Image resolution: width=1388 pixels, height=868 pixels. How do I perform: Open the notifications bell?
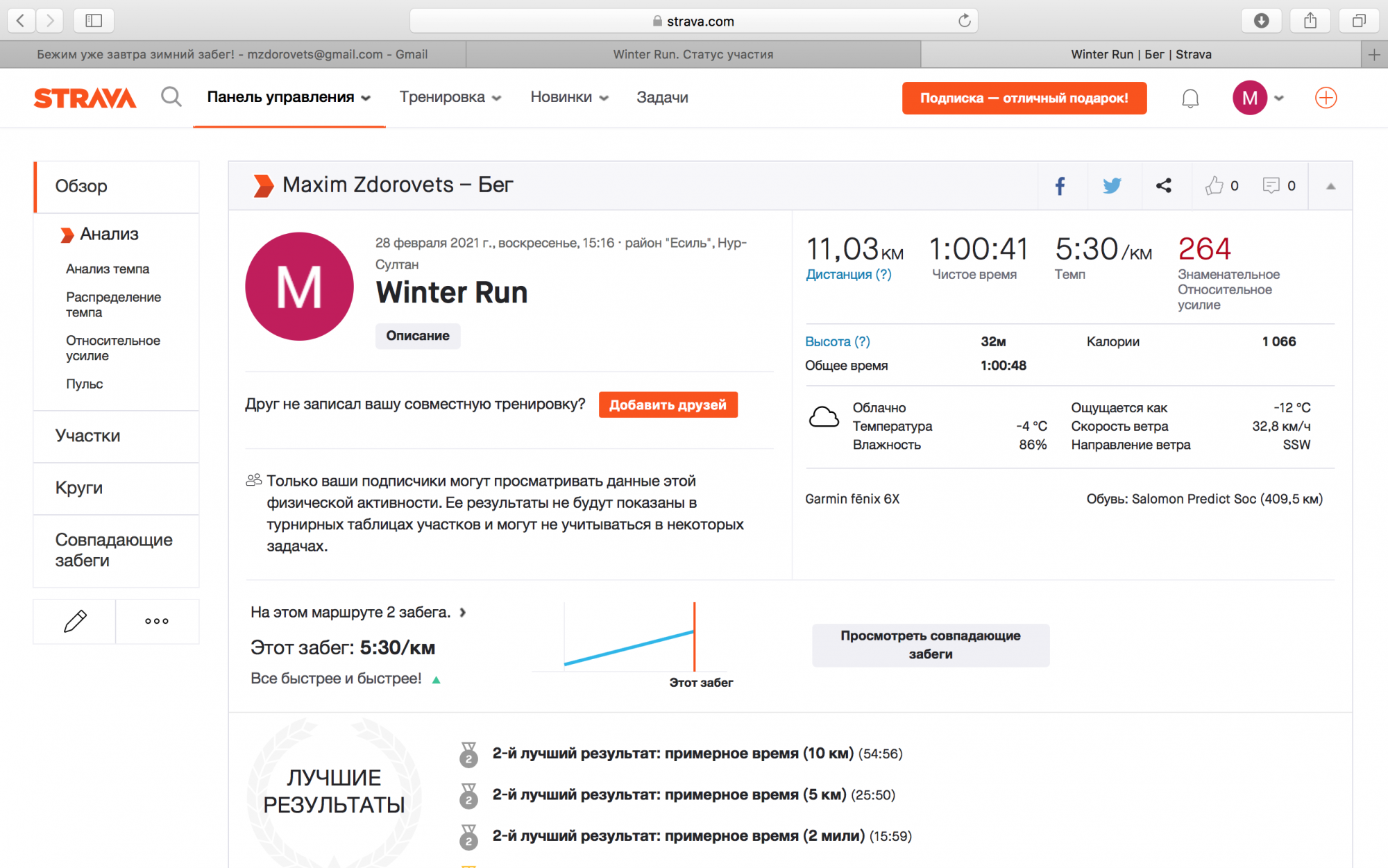pyautogui.click(x=1190, y=99)
